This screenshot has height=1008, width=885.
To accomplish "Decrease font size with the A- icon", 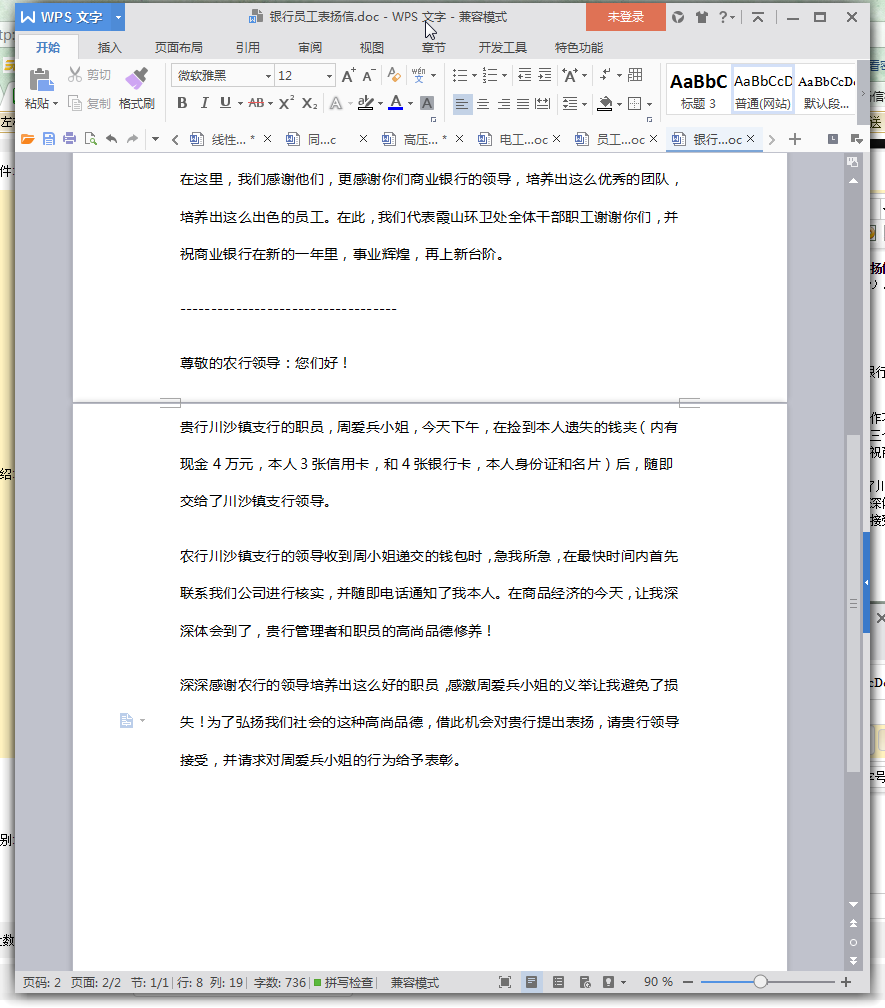I will 369,76.
